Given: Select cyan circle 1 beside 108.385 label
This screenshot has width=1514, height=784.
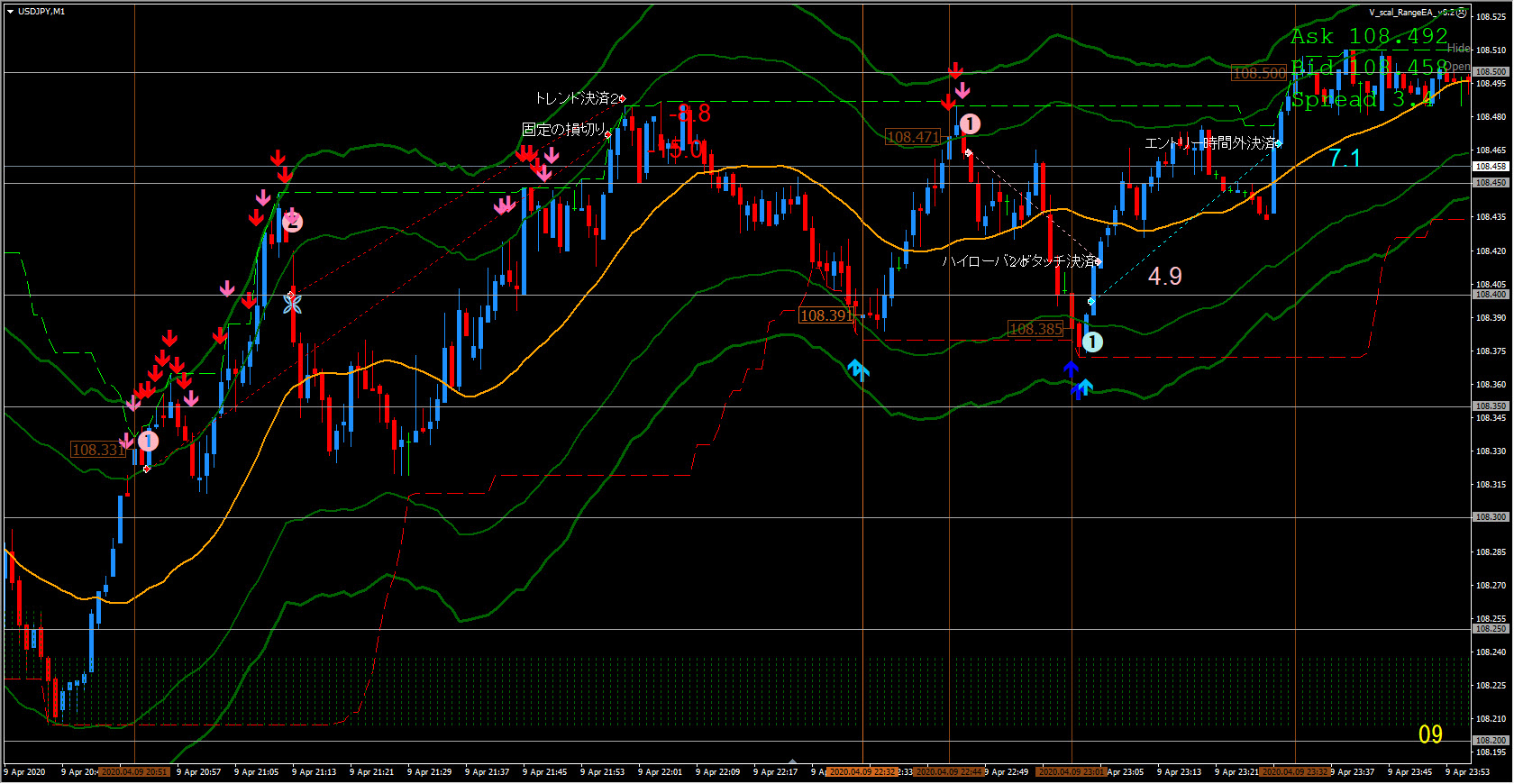Looking at the screenshot, I should [1092, 342].
